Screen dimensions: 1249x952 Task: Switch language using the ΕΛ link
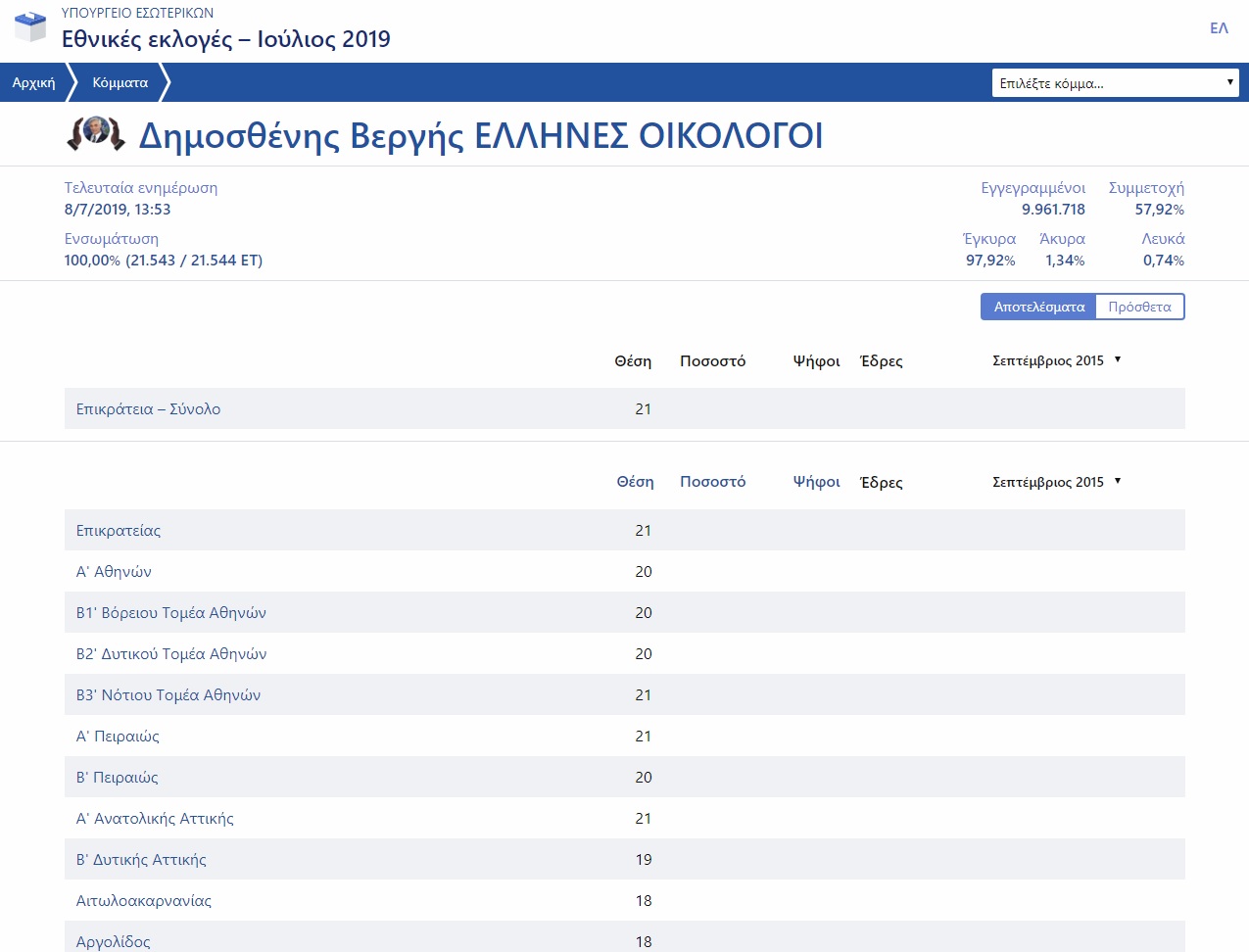1219,28
